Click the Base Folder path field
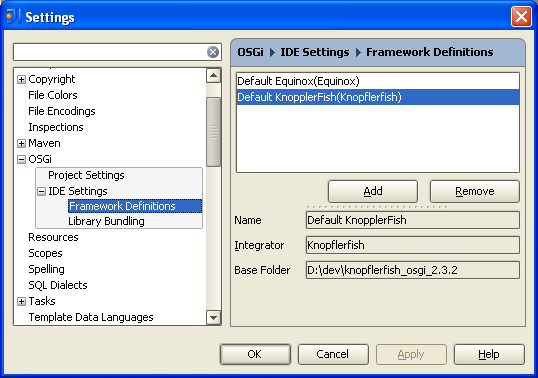 pos(412,270)
